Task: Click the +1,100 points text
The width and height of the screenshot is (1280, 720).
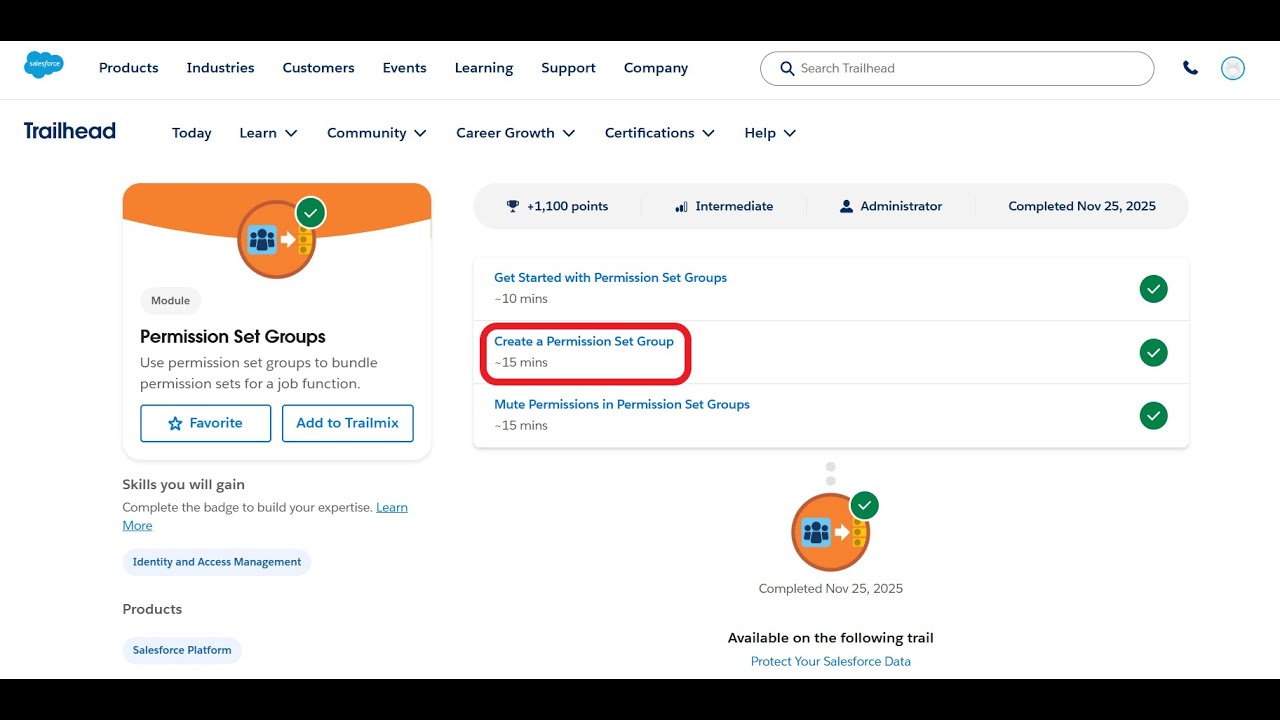Action: pyautogui.click(x=568, y=206)
